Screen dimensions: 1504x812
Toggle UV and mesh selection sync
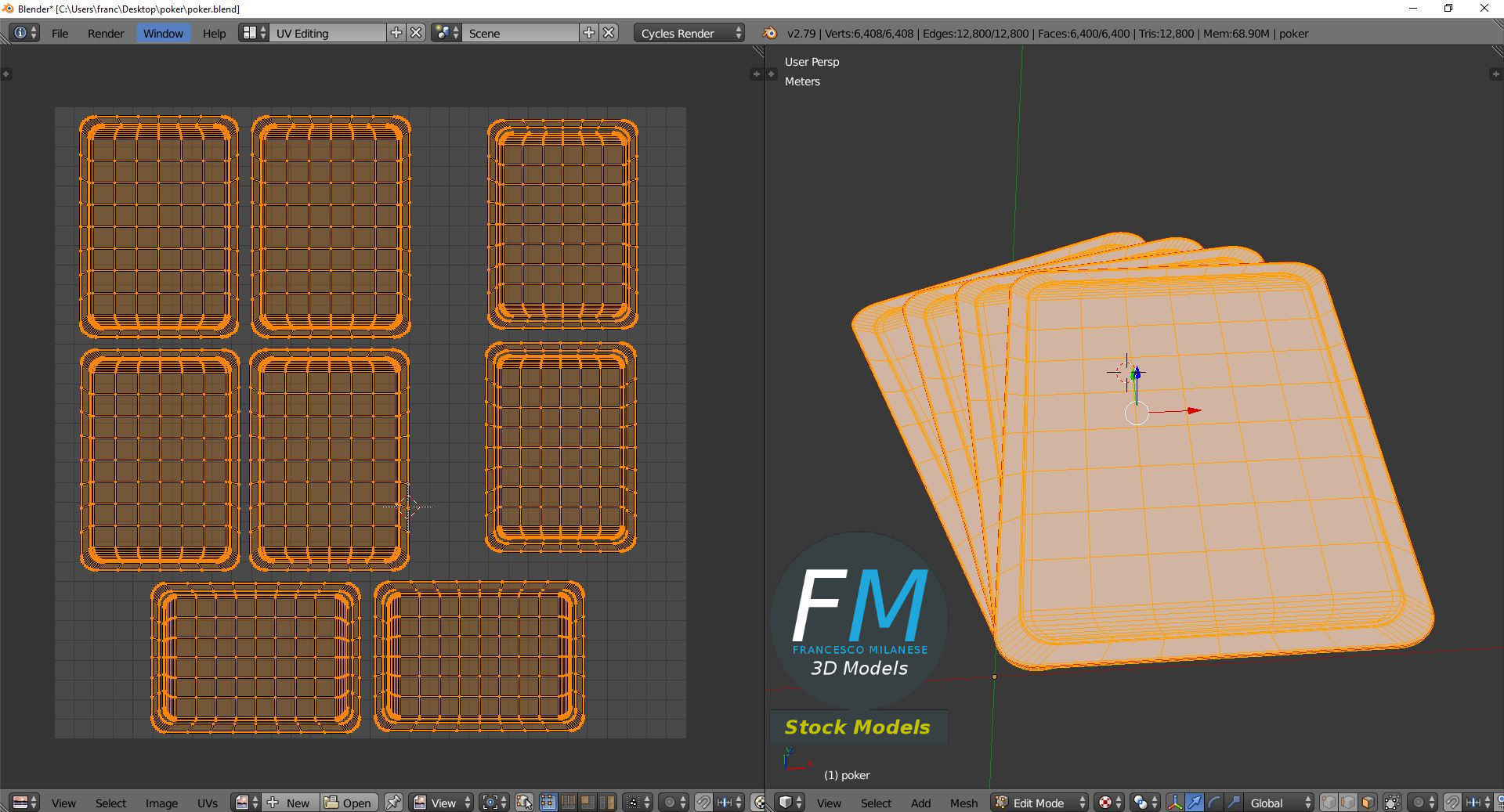(x=524, y=803)
